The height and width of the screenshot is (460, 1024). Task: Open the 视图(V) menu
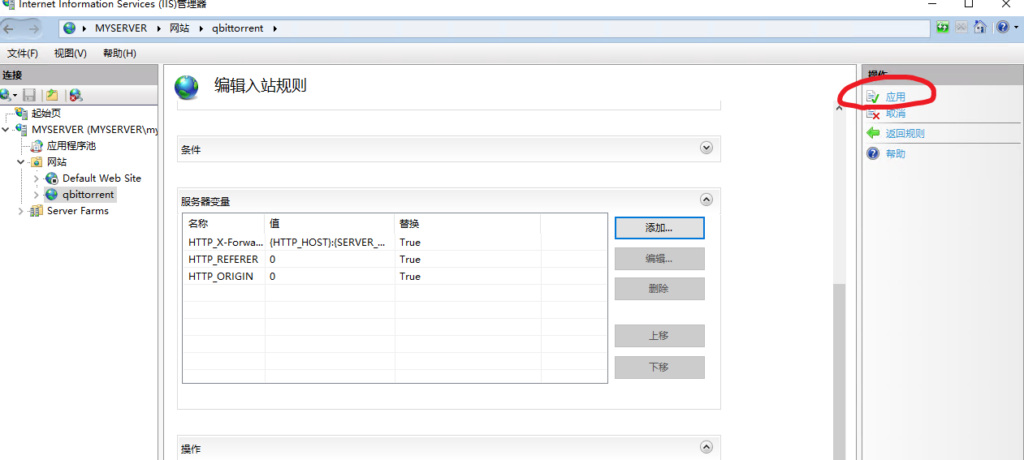click(70, 53)
